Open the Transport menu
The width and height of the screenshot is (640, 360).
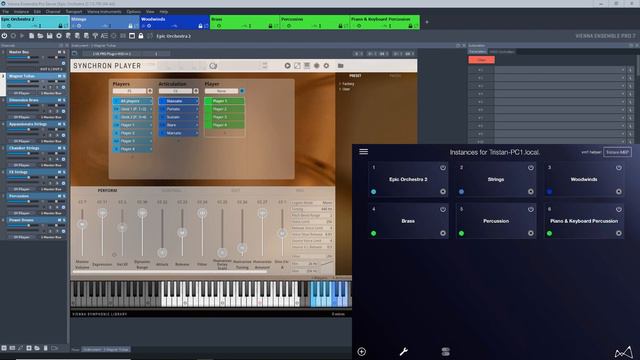(x=74, y=12)
